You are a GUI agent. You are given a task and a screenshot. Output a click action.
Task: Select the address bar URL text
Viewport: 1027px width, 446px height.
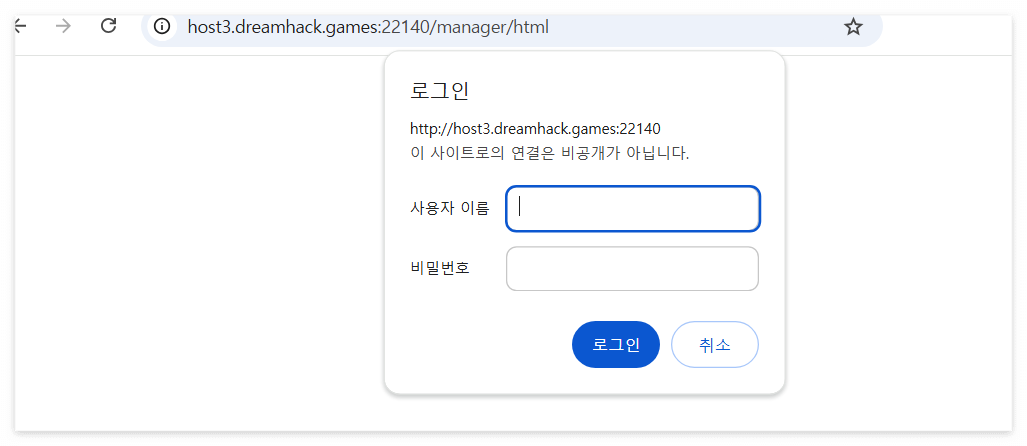(368, 27)
